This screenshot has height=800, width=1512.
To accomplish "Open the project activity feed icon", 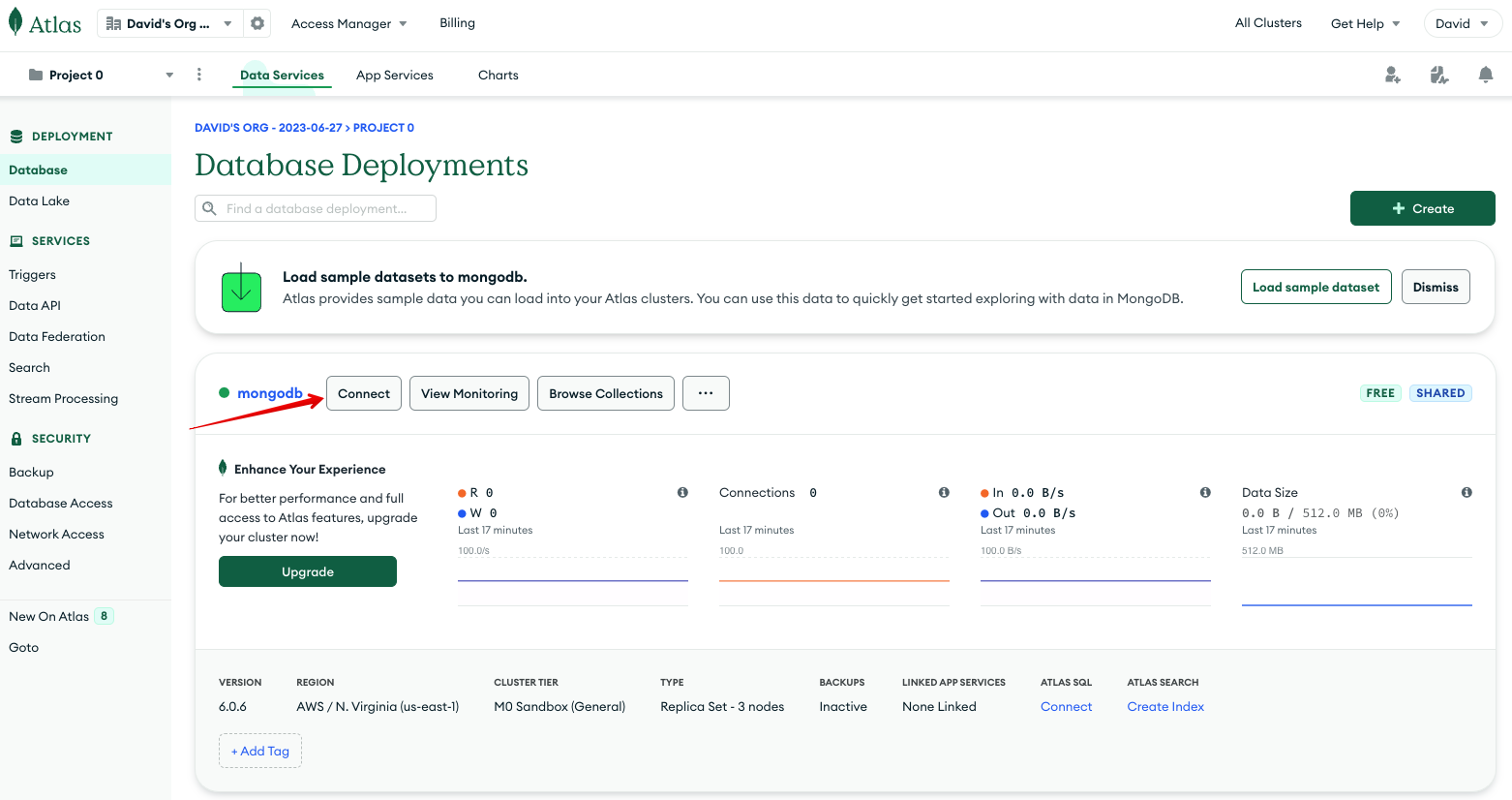I will (x=1439, y=74).
